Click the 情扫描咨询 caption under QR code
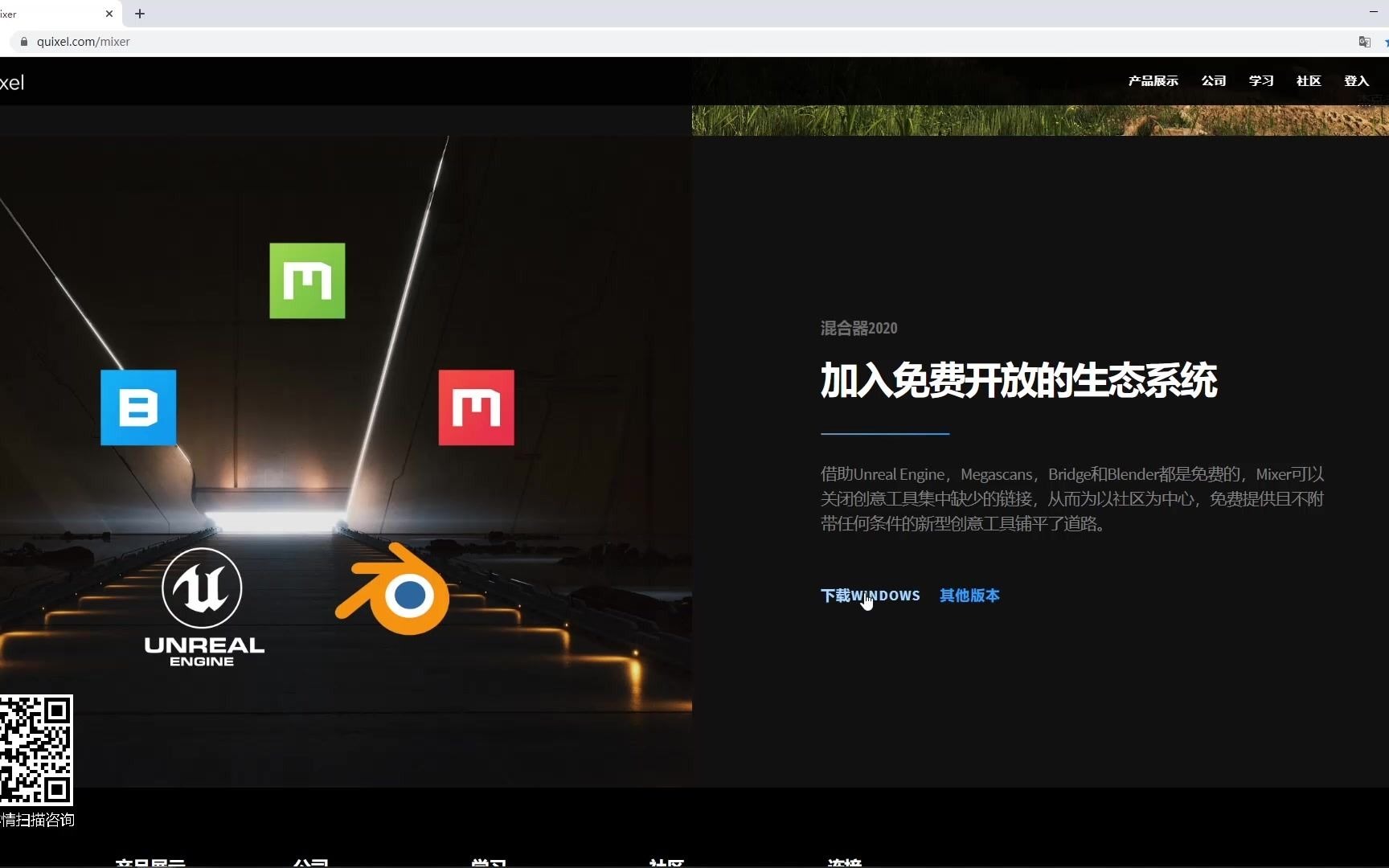The image size is (1389, 868). pos(37,820)
